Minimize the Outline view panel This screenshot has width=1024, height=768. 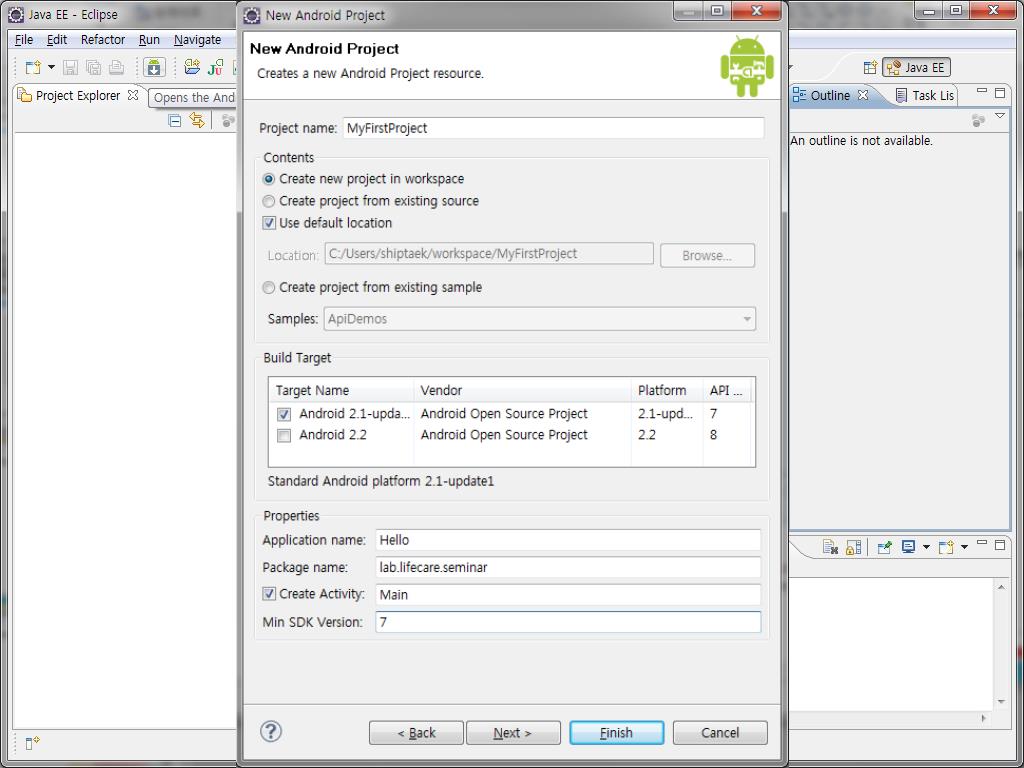(x=982, y=92)
